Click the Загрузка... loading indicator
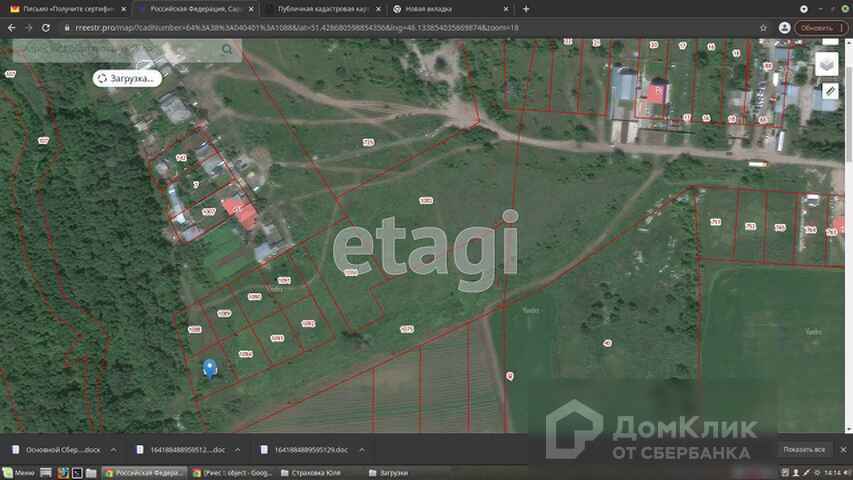 [x=127, y=78]
